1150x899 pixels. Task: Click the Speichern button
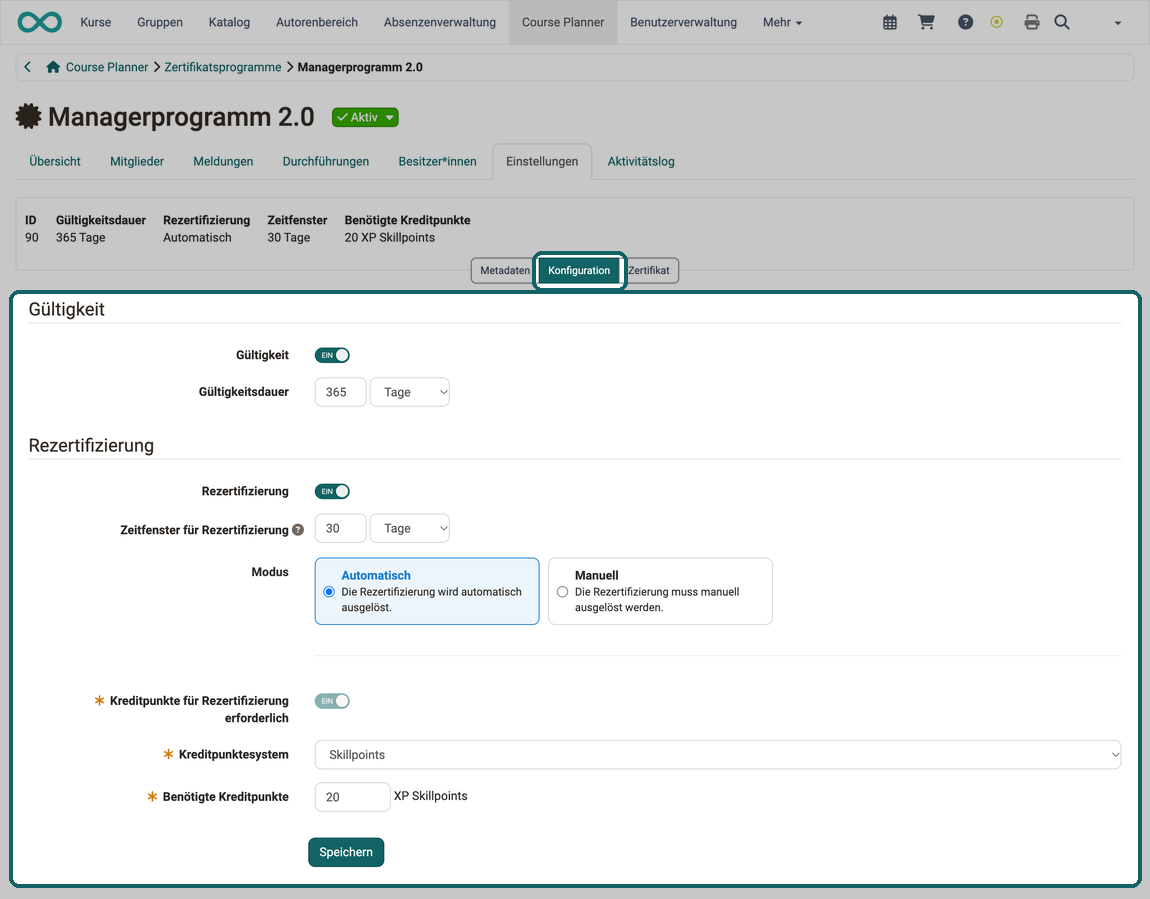point(346,852)
